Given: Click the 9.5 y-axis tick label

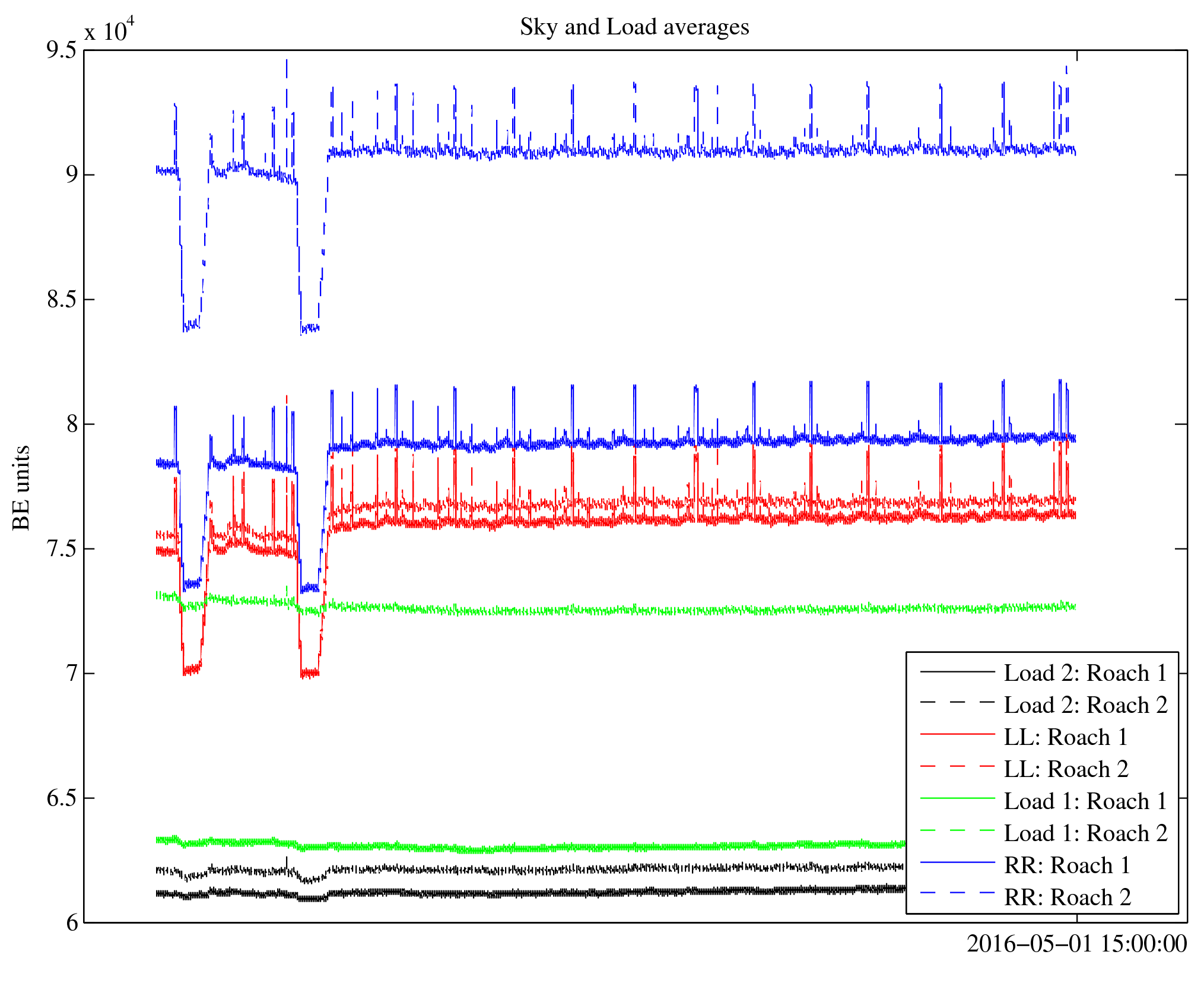Looking at the screenshot, I should point(62,50).
